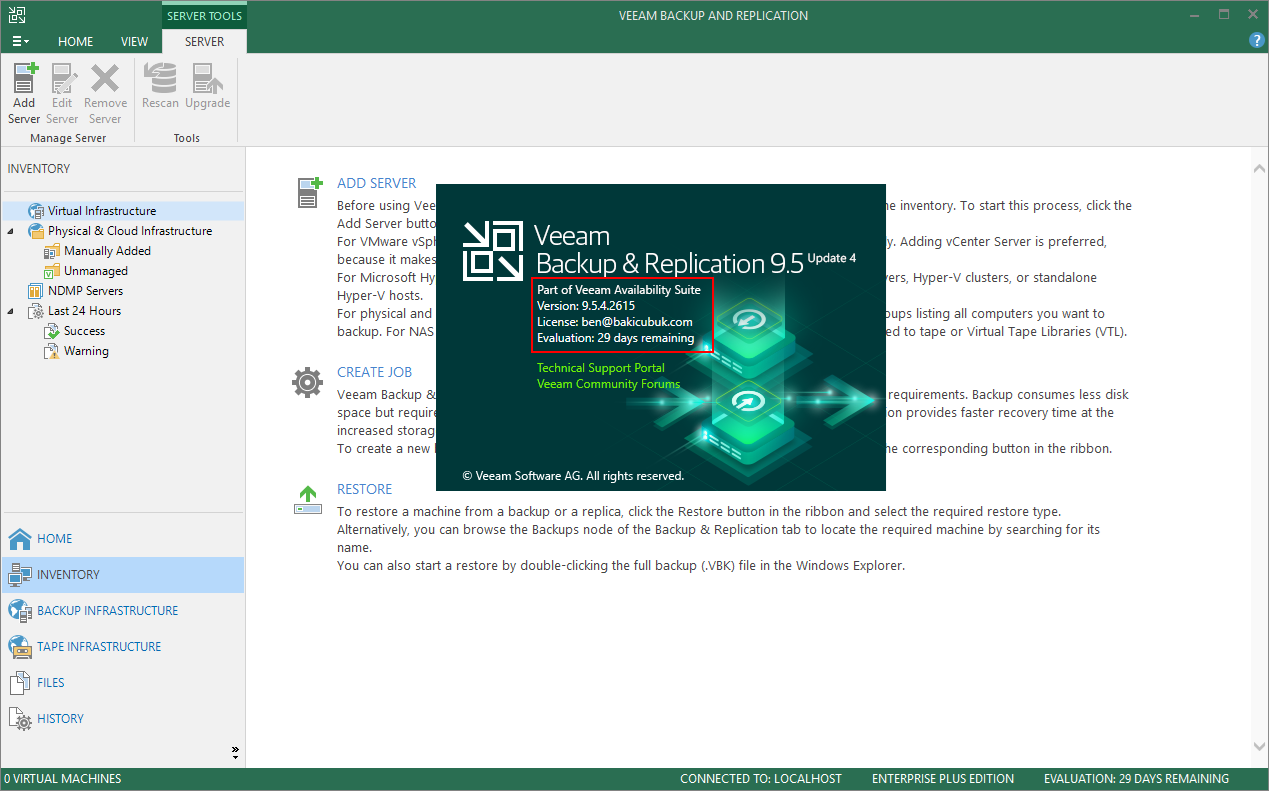Click the 0 VIRTUAL MACHINES status text
Image resolution: width=1269 pixels, height=791 pixels.
click(x=63, y=779)
